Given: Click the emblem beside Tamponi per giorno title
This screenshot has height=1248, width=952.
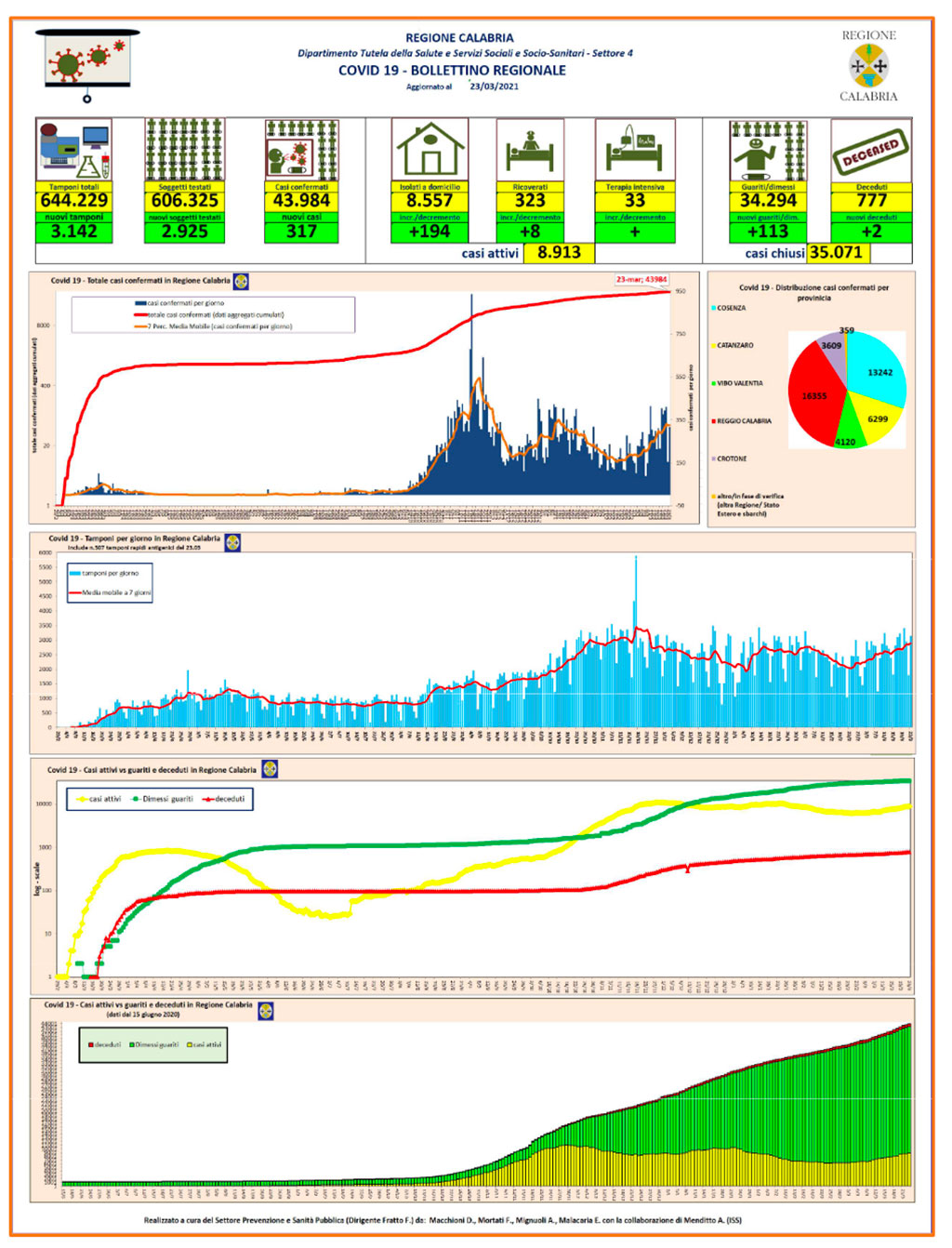Looking at the screenshot, I should [x=232, y=541].
